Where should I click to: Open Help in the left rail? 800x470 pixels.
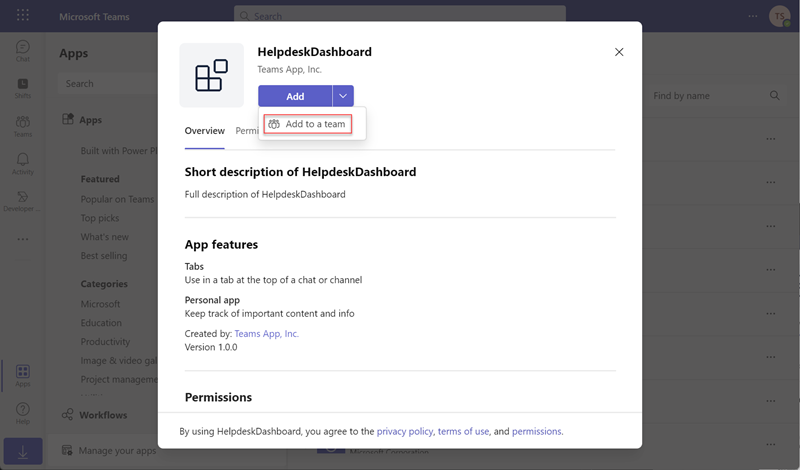point(22,413)
